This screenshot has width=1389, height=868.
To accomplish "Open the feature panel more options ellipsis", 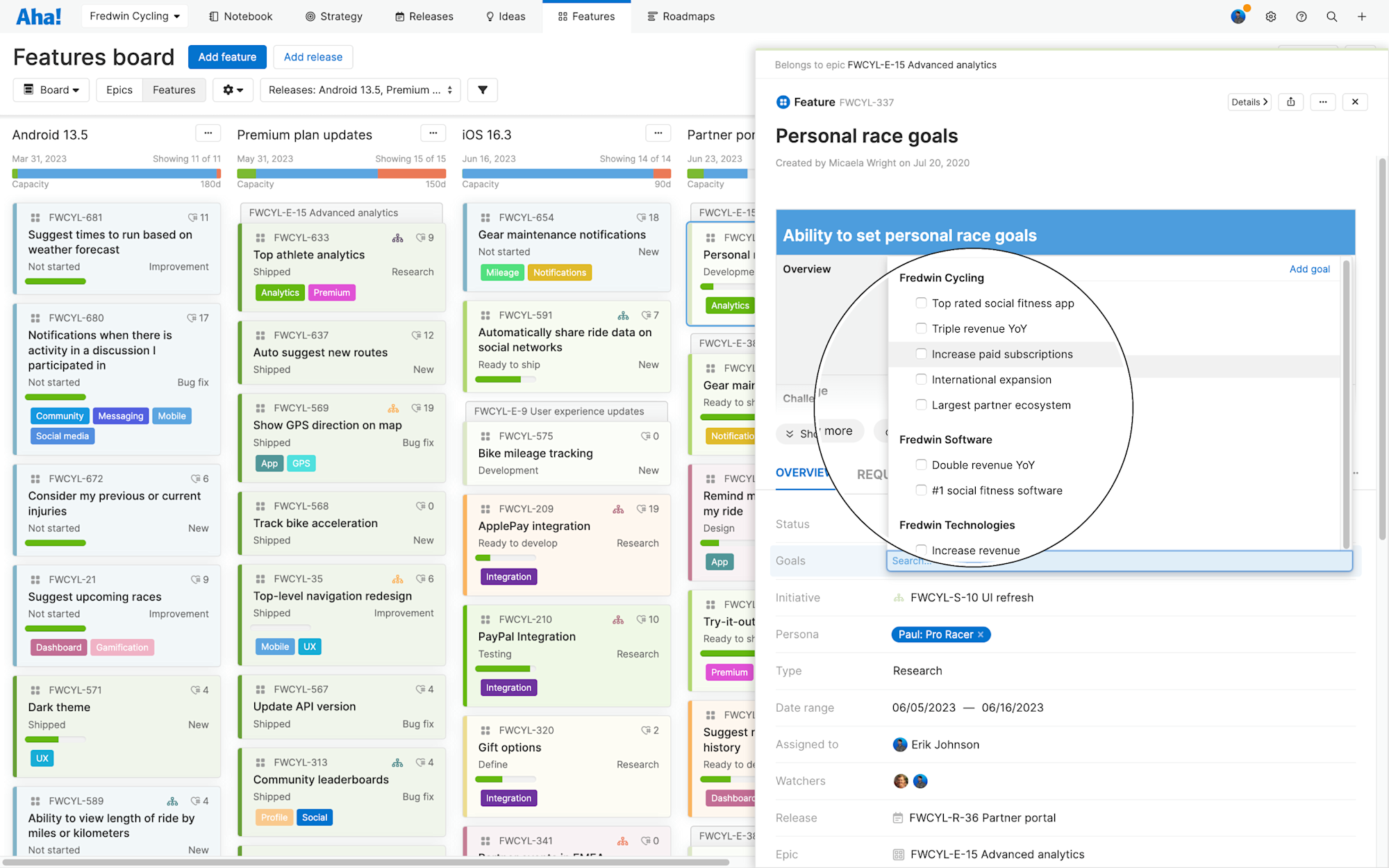I will (x=1323, y=102).
